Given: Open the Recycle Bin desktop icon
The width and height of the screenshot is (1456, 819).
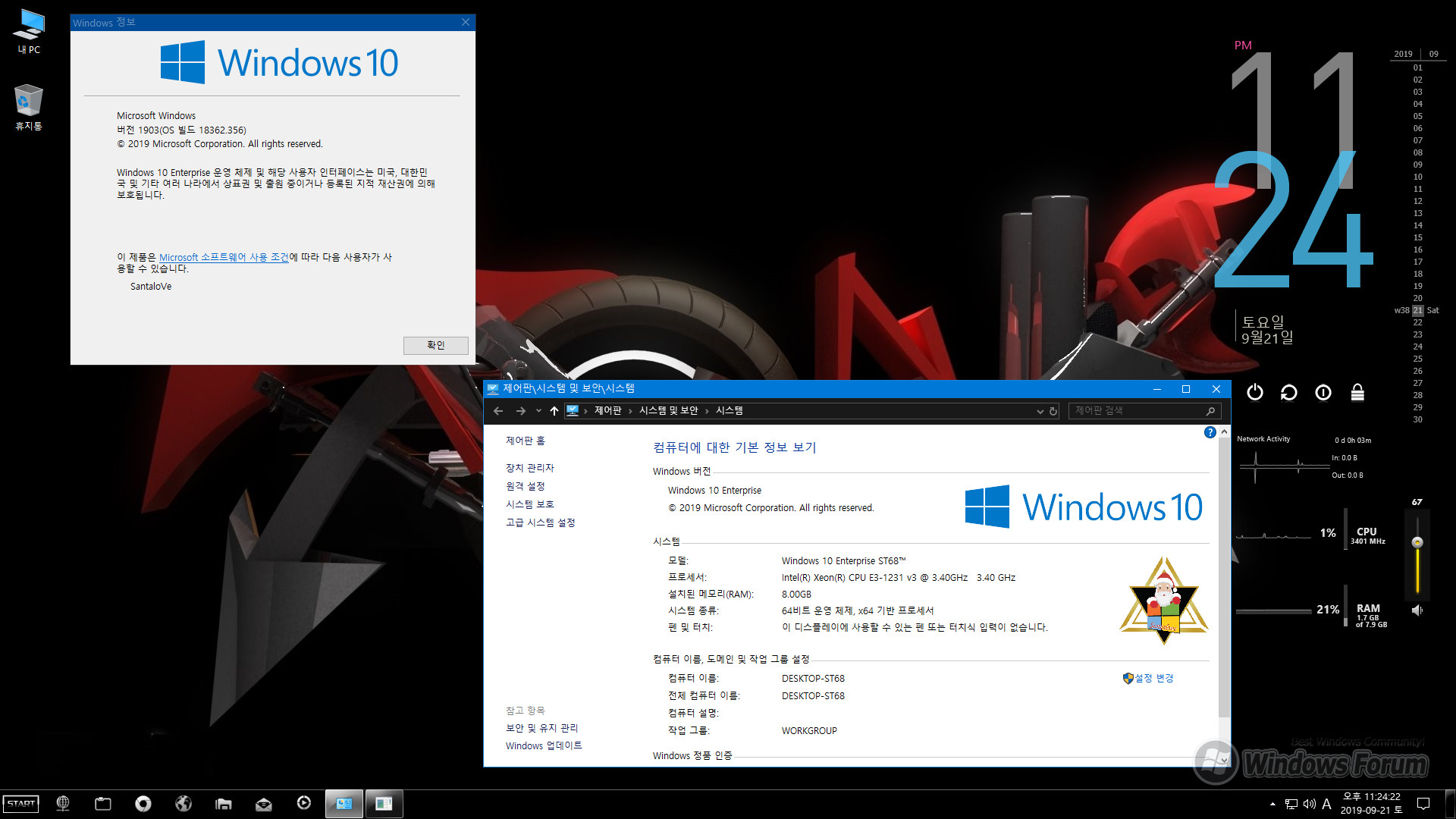Looking at the screenshot, I should [29, 107].
